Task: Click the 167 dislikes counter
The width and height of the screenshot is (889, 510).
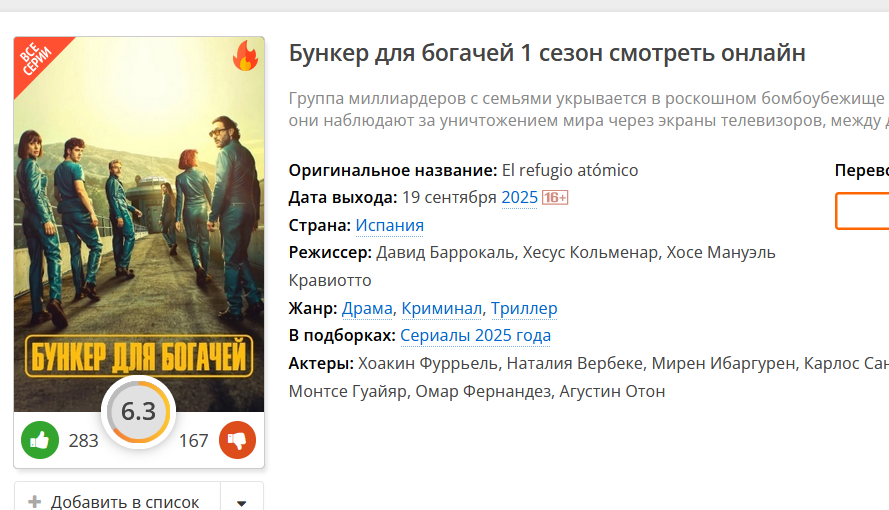Action: coord(193,440)
